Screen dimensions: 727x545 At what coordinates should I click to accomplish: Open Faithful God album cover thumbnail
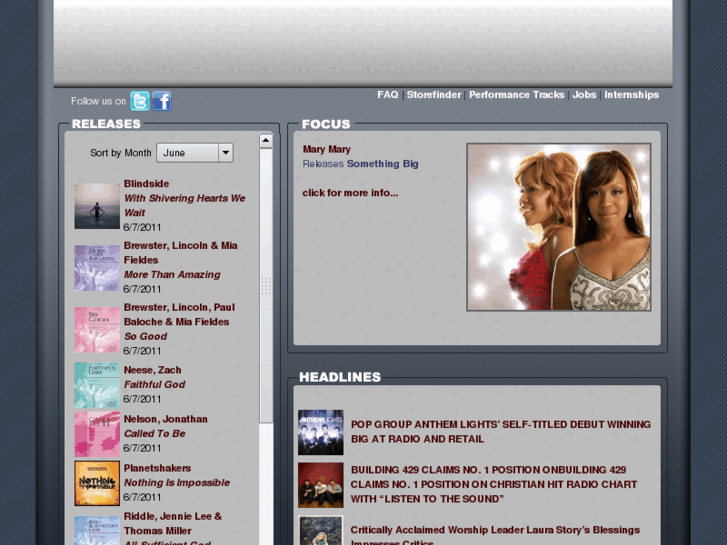point(97,385)
